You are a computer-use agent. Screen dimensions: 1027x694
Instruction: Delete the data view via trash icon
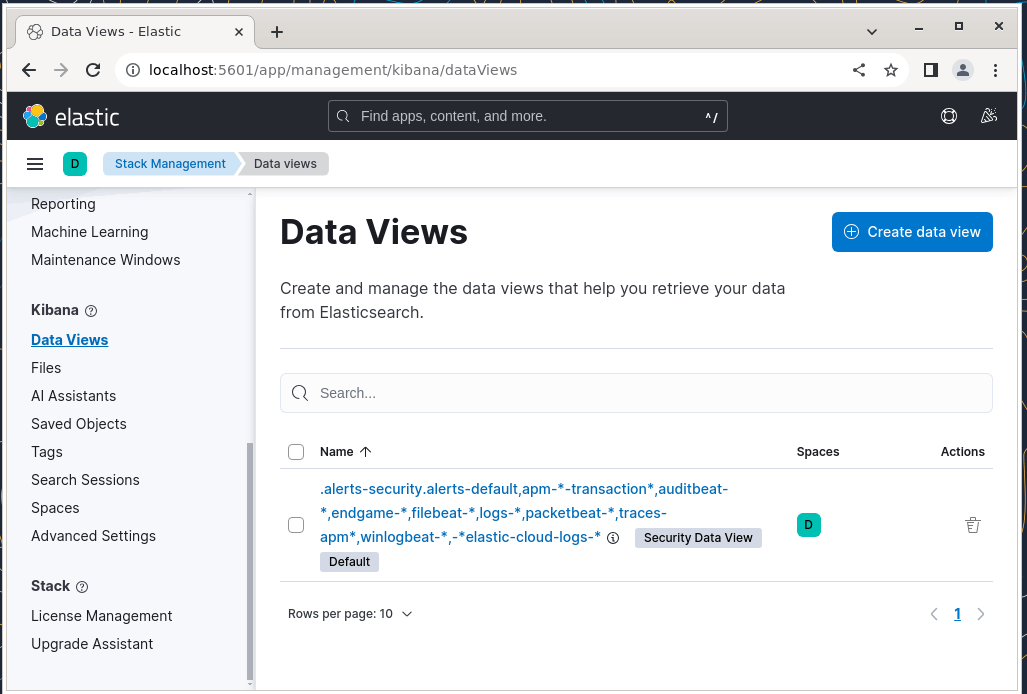click(x=972, y=524)
